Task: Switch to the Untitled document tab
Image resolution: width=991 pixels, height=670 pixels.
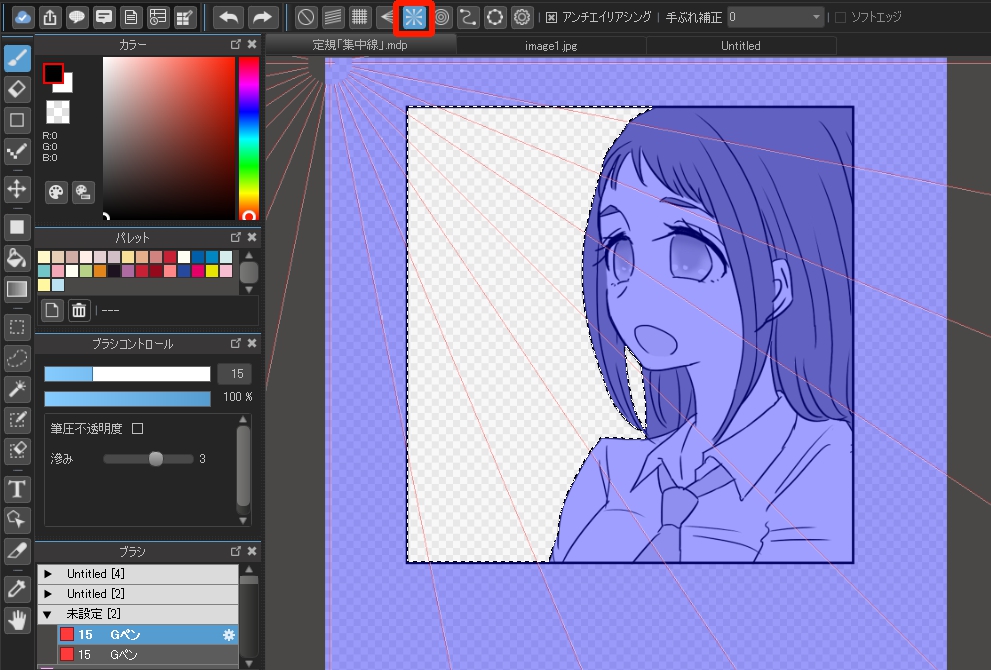Action: pyautogui.click(x=740, y=45)
